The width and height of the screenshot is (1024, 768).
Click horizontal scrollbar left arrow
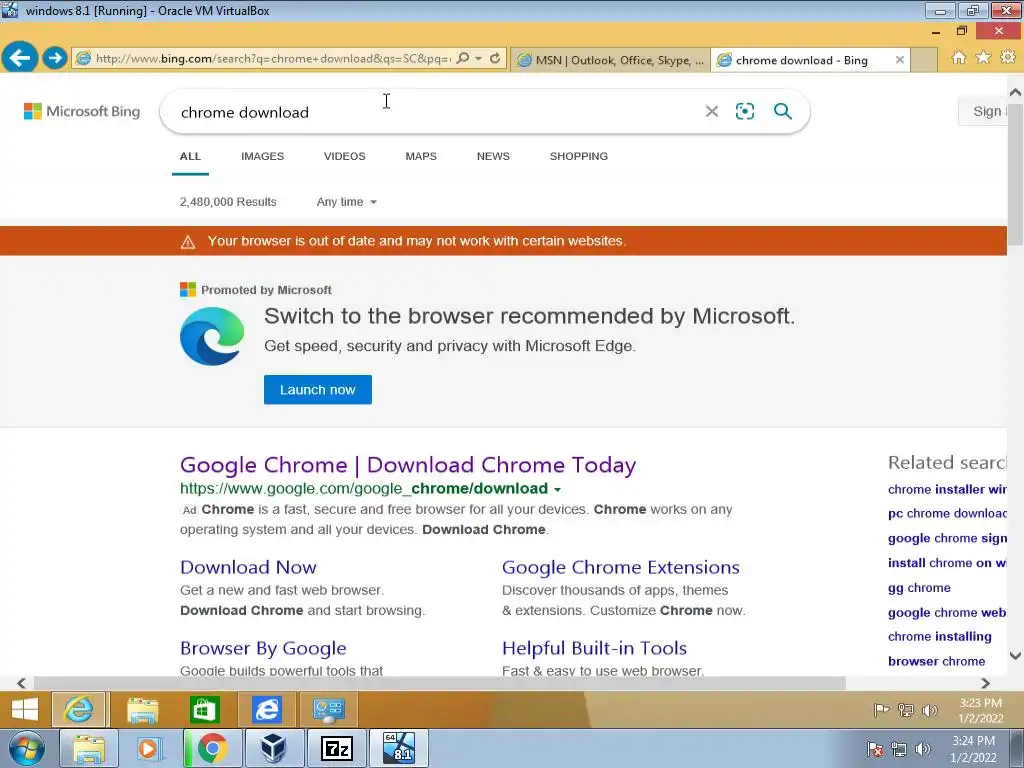(x=22, y=683)
